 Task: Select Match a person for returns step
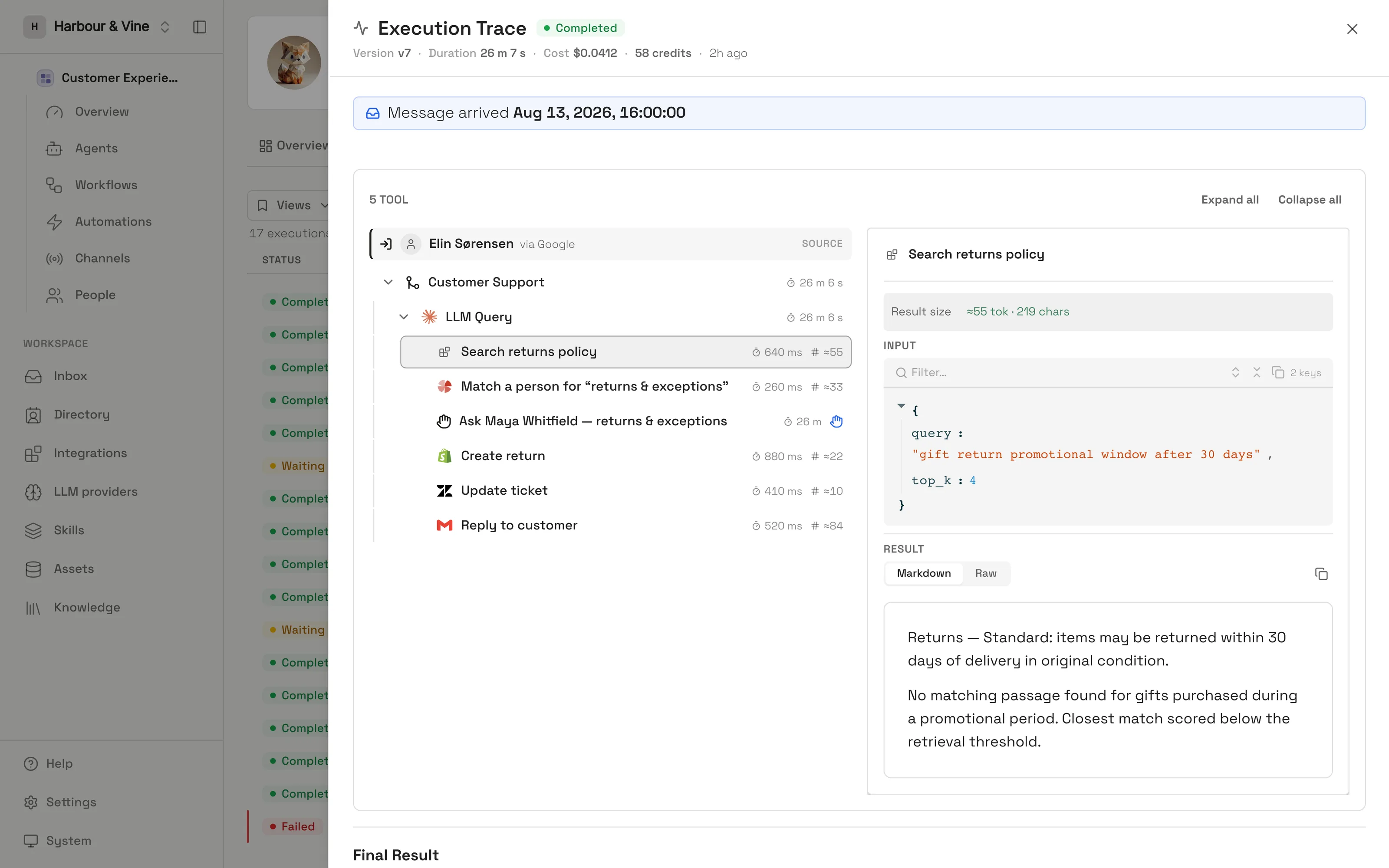(x=625, y=387)
